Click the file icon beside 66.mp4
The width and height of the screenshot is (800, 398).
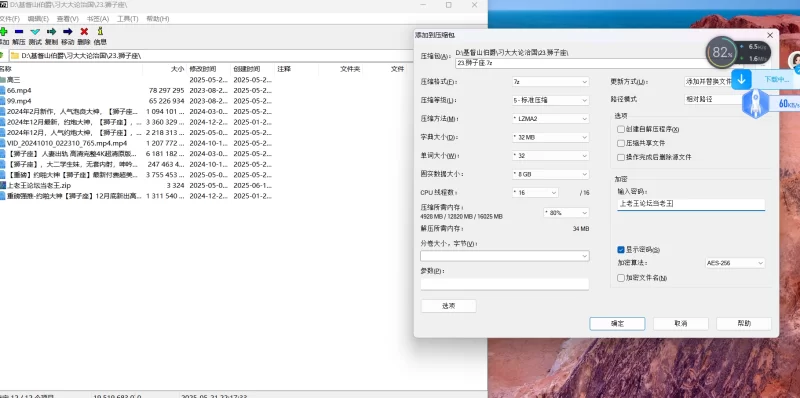(x=3, y=90)
